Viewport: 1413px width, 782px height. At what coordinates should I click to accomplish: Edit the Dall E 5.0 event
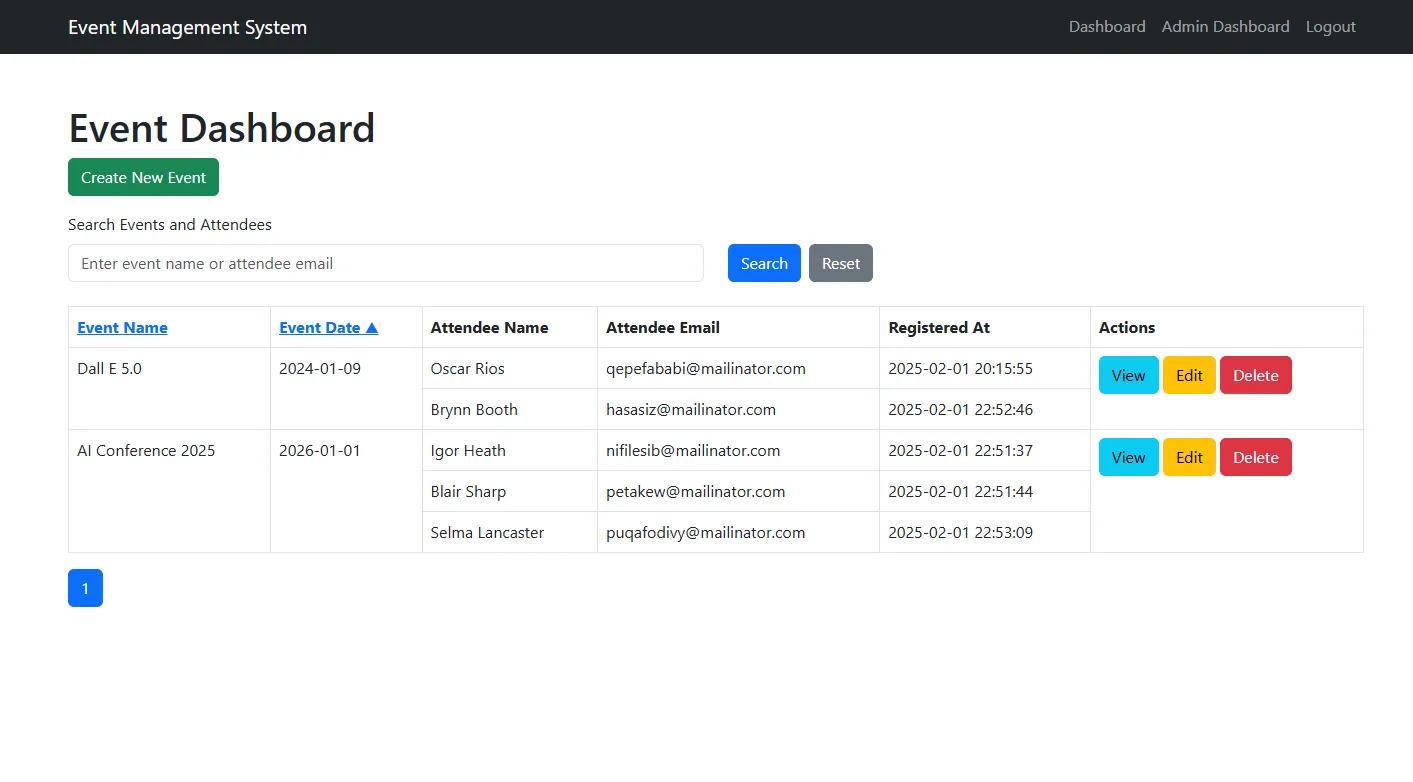coord(1189,375)
